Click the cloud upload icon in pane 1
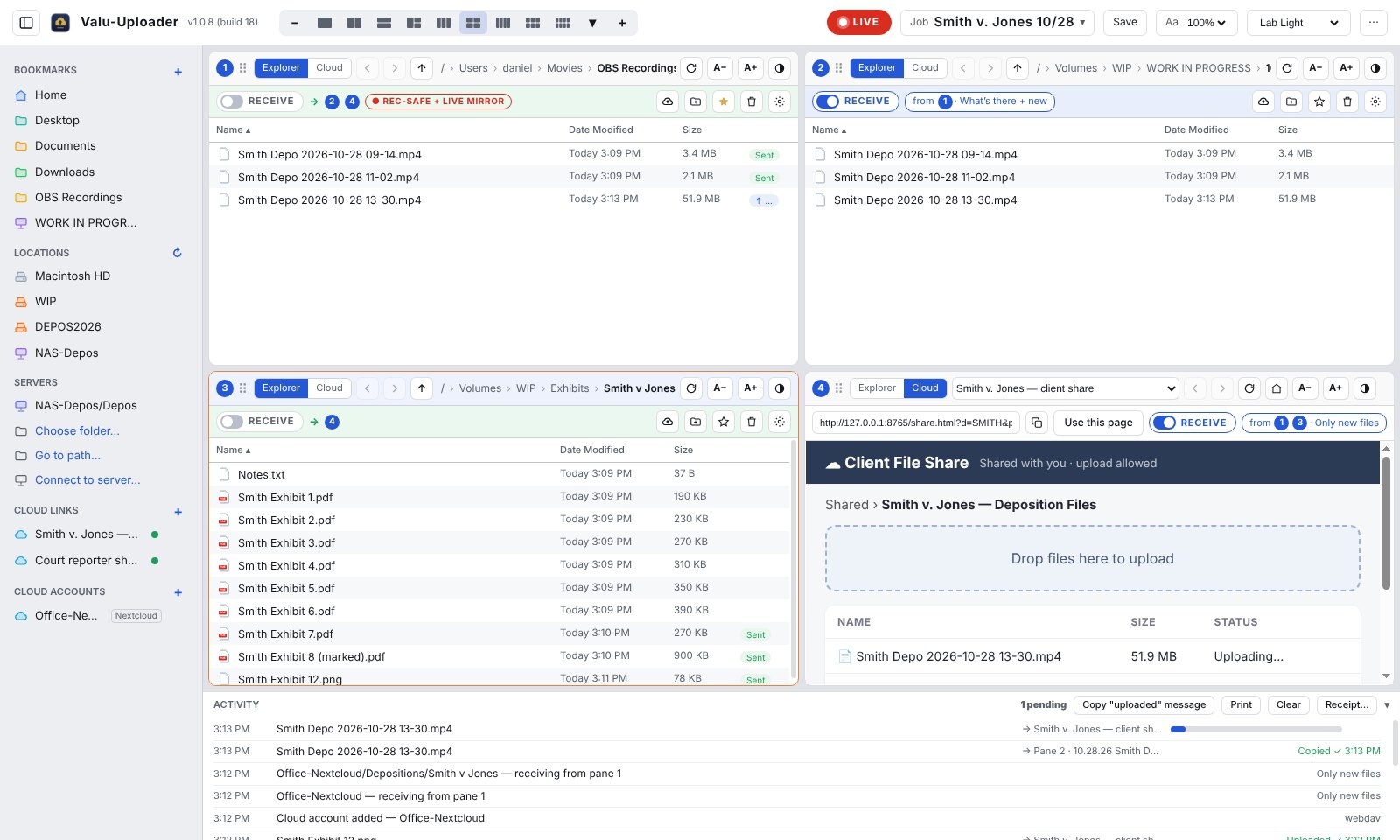Screen dimensions: 1400x840 [668, 101]
